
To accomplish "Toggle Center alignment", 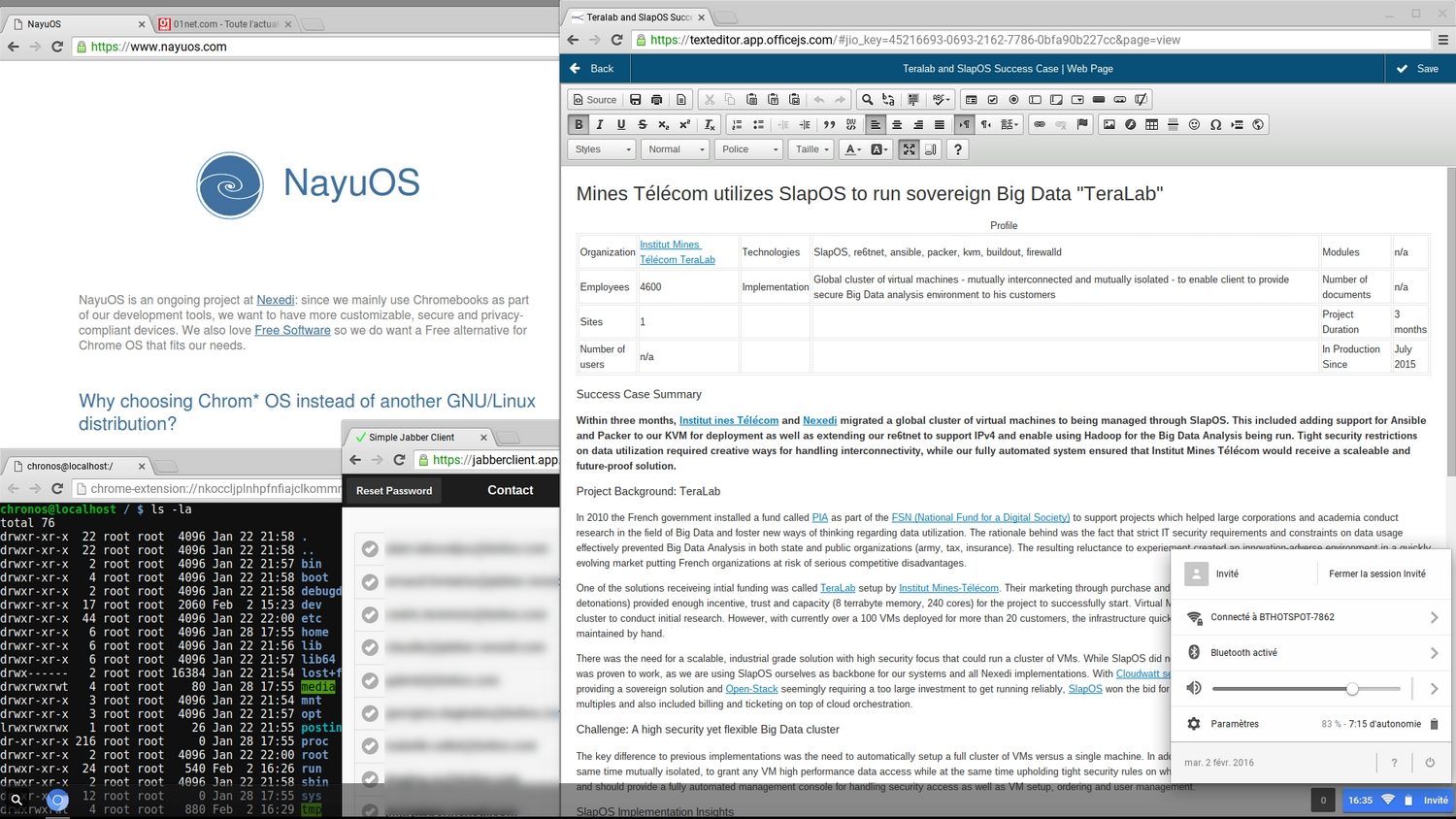I will (897, 125).
